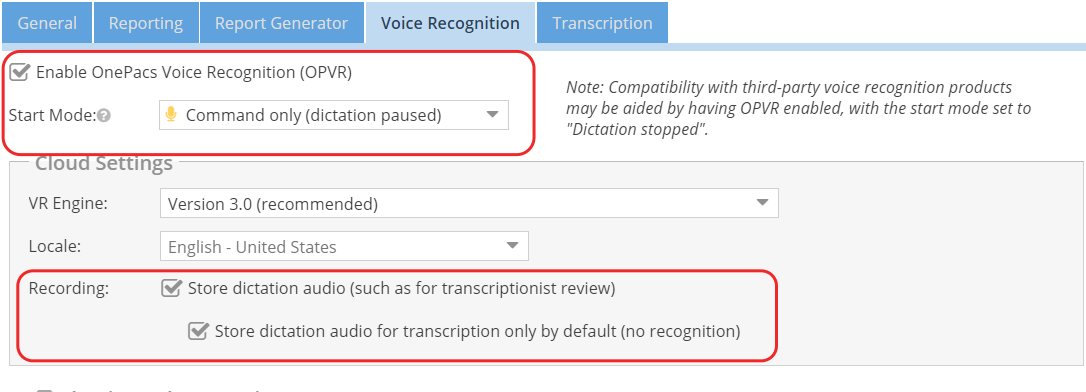1086x392 pixels.
Task: Open the Version 3.0 VR Engine dropdown
Action: [x=469, y=203]
